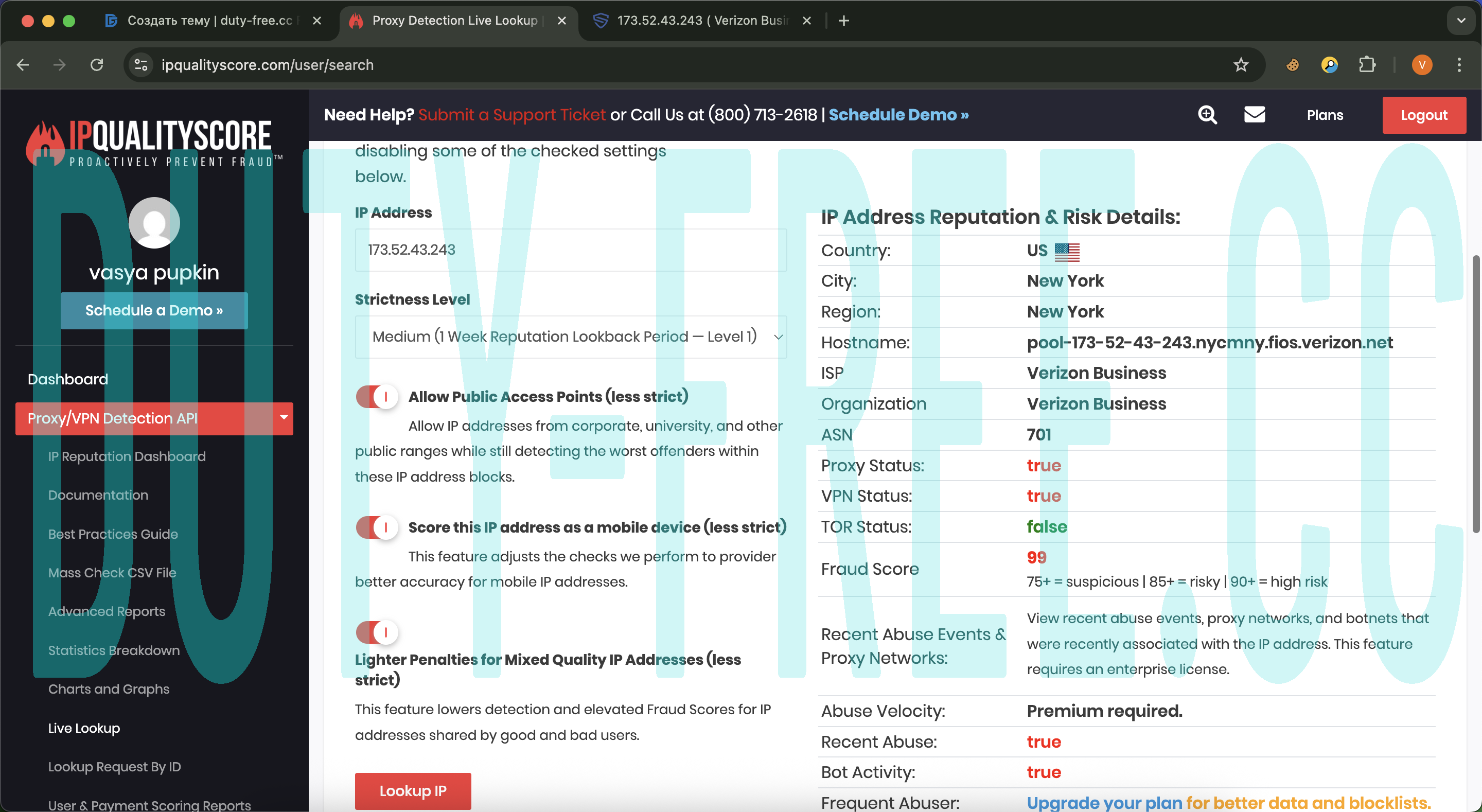Open Live Lookup in the sidebar
Screen dimensions: 1482x812
[84, 728]
